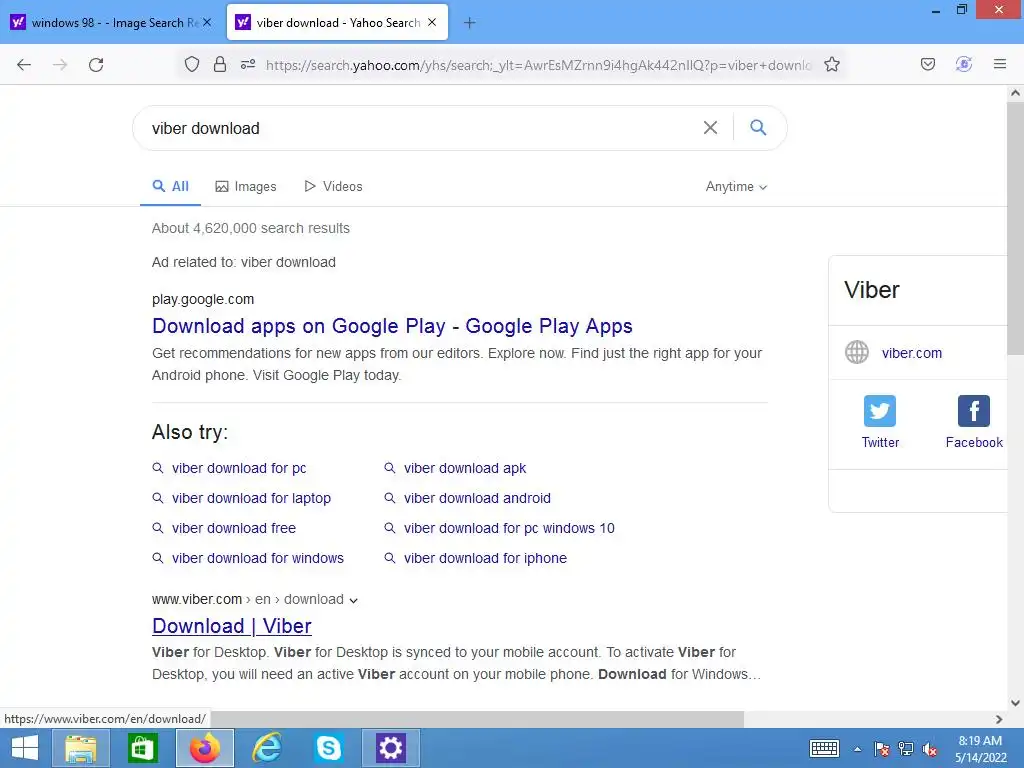Select the All results tab
1024x768 pixels.
point(170,187)
